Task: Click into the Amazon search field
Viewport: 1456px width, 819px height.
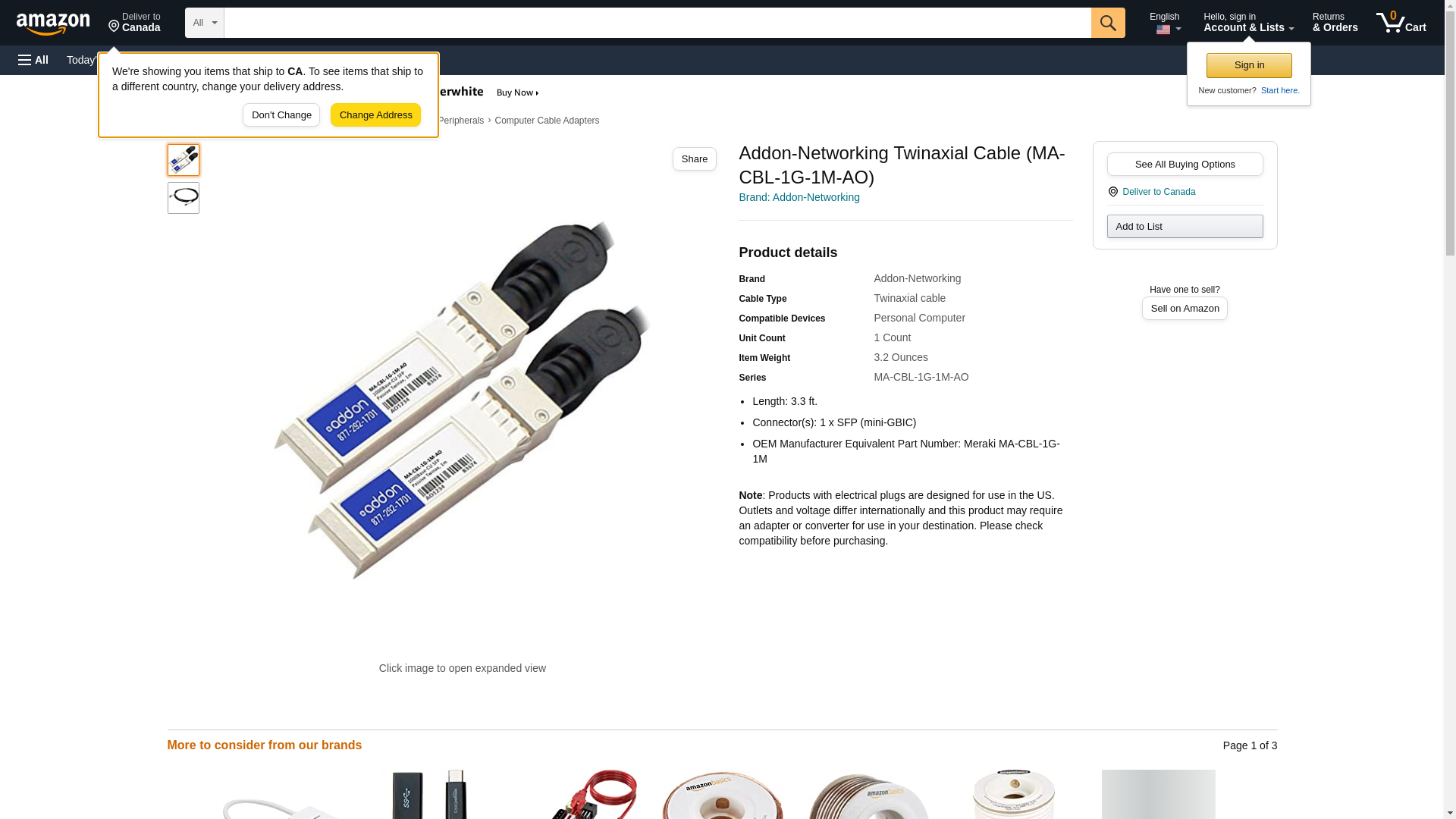Action: tap(657, 23)
